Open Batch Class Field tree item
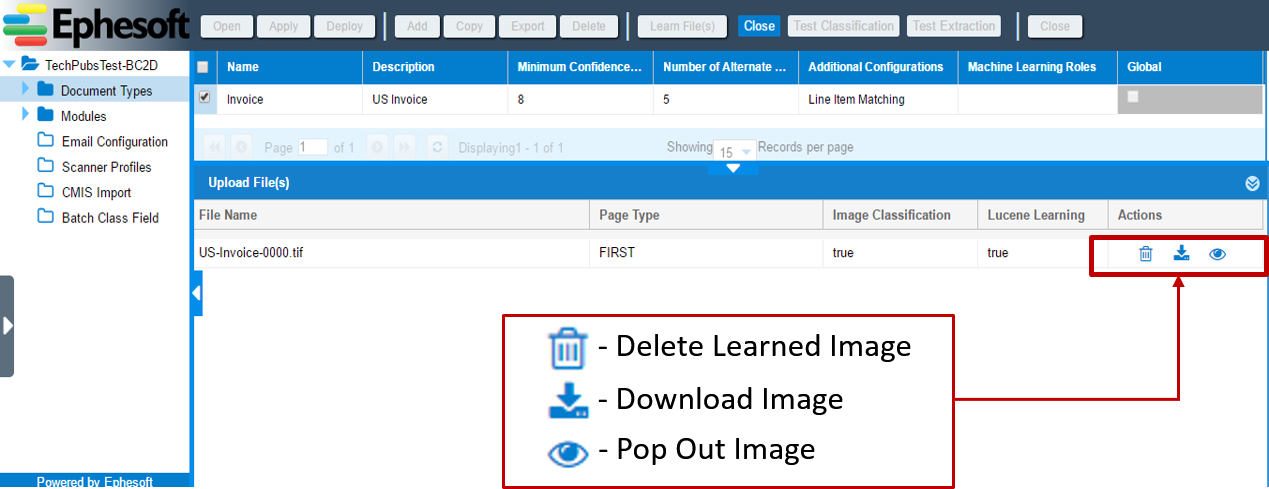The width and height of the screenshot is (1269, 489). [x=110, y=217]
